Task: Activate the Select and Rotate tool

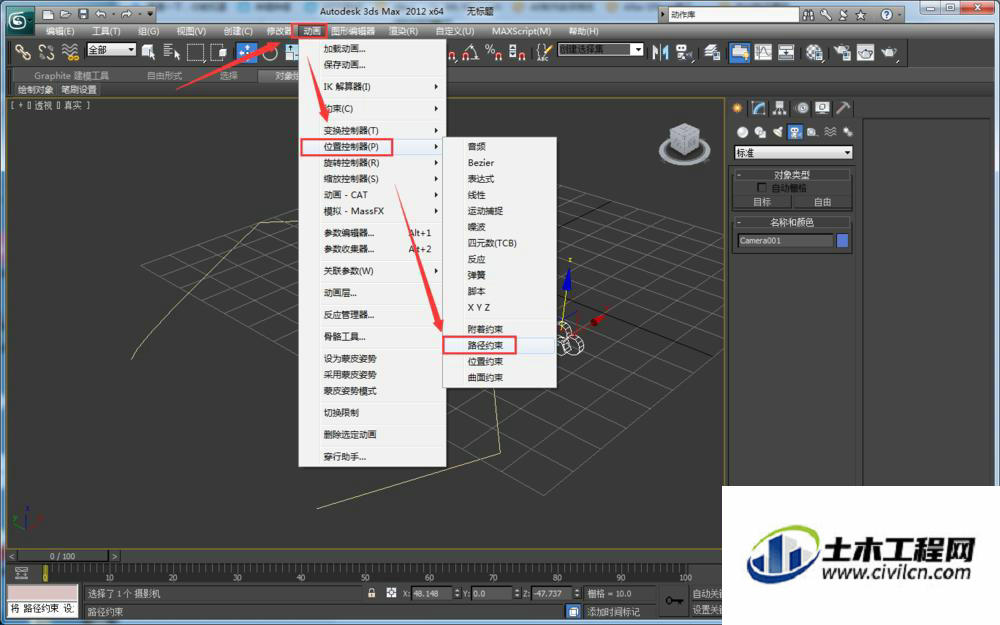Action: click(x=270, y=52)
